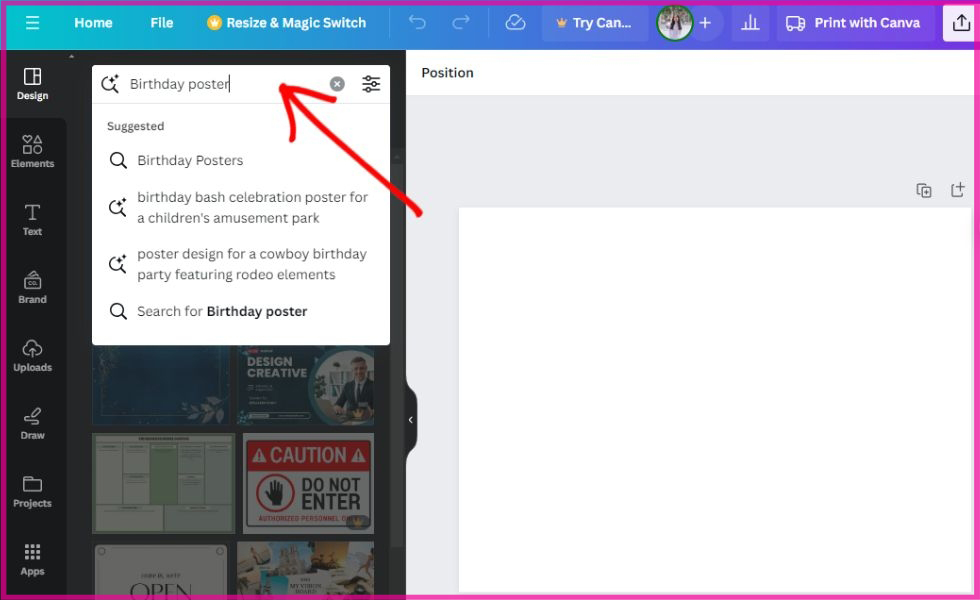Open the Draw sidebar tab

click(32, 424)
